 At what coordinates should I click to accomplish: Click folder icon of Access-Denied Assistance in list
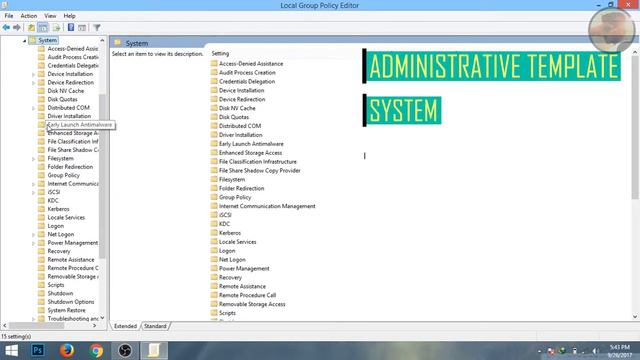pyautogui.click(x=214, y=63)
